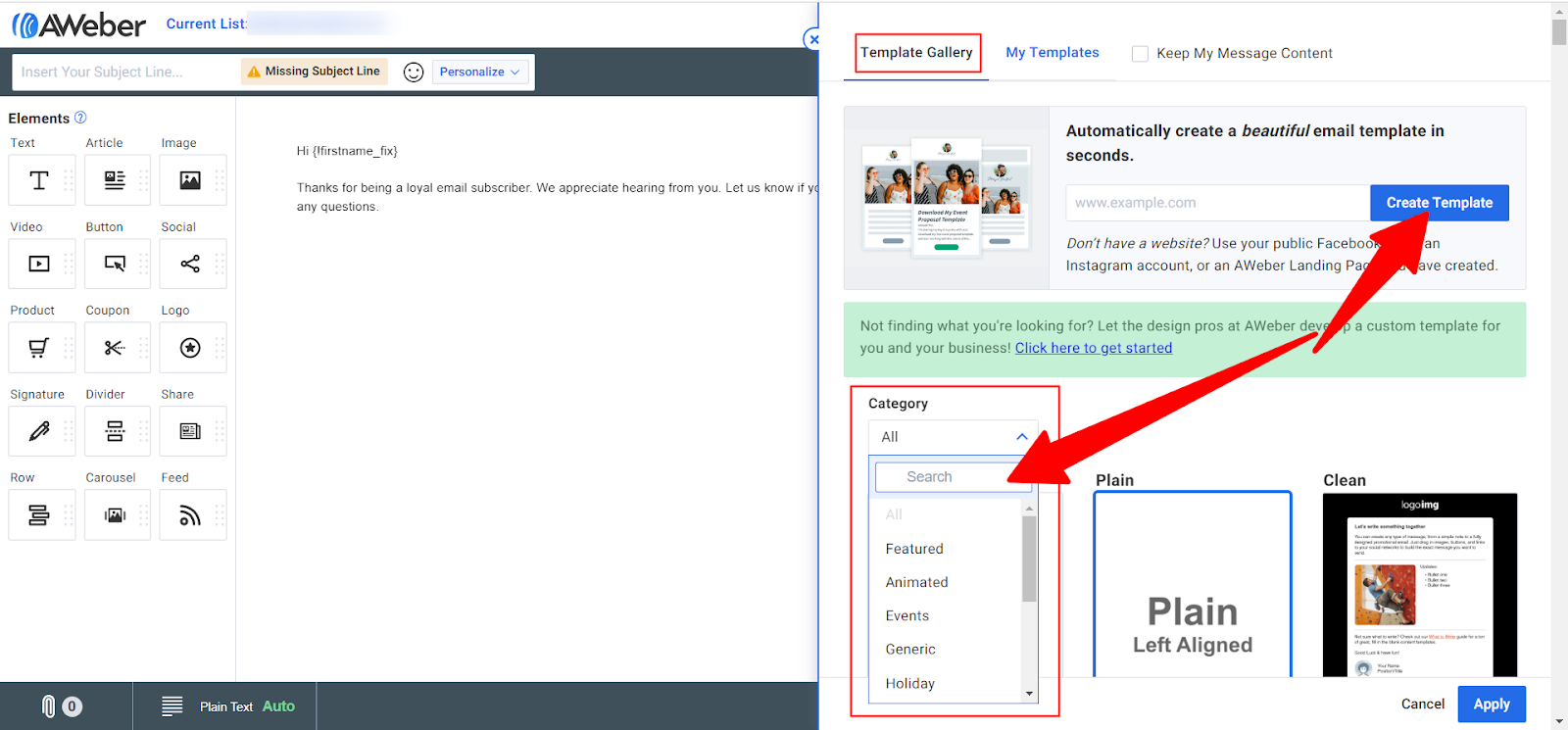Follow the Click here to get started link
Screen dimensions: 1568x730
[x=1094, y=348]
